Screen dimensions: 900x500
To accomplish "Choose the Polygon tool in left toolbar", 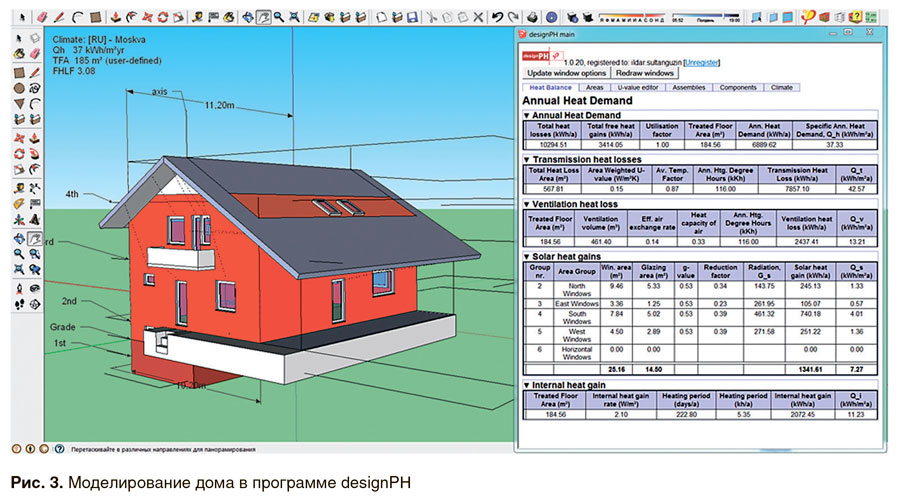I will pyautogui.click(x=19, y=104).
